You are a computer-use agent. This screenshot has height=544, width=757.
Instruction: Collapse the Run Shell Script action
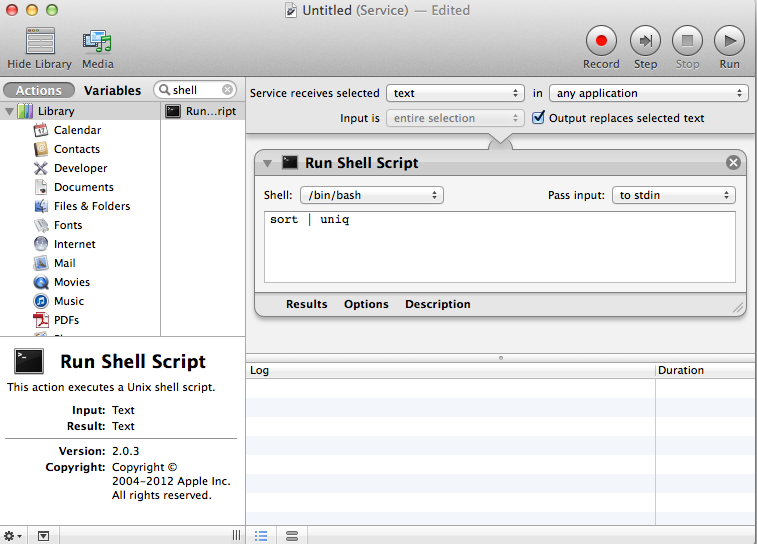click(267, 164)
